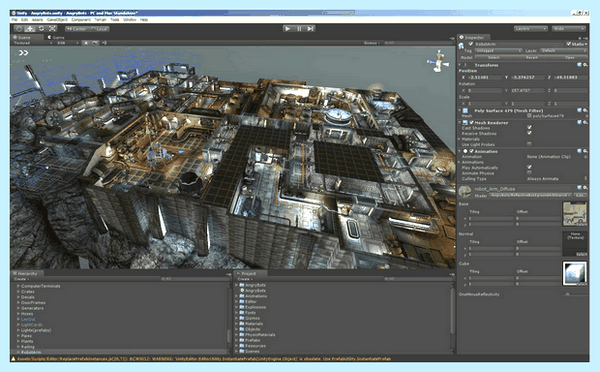
Task: Adjust the OneMinusReflectivity slider
Action: coord(576,294)
